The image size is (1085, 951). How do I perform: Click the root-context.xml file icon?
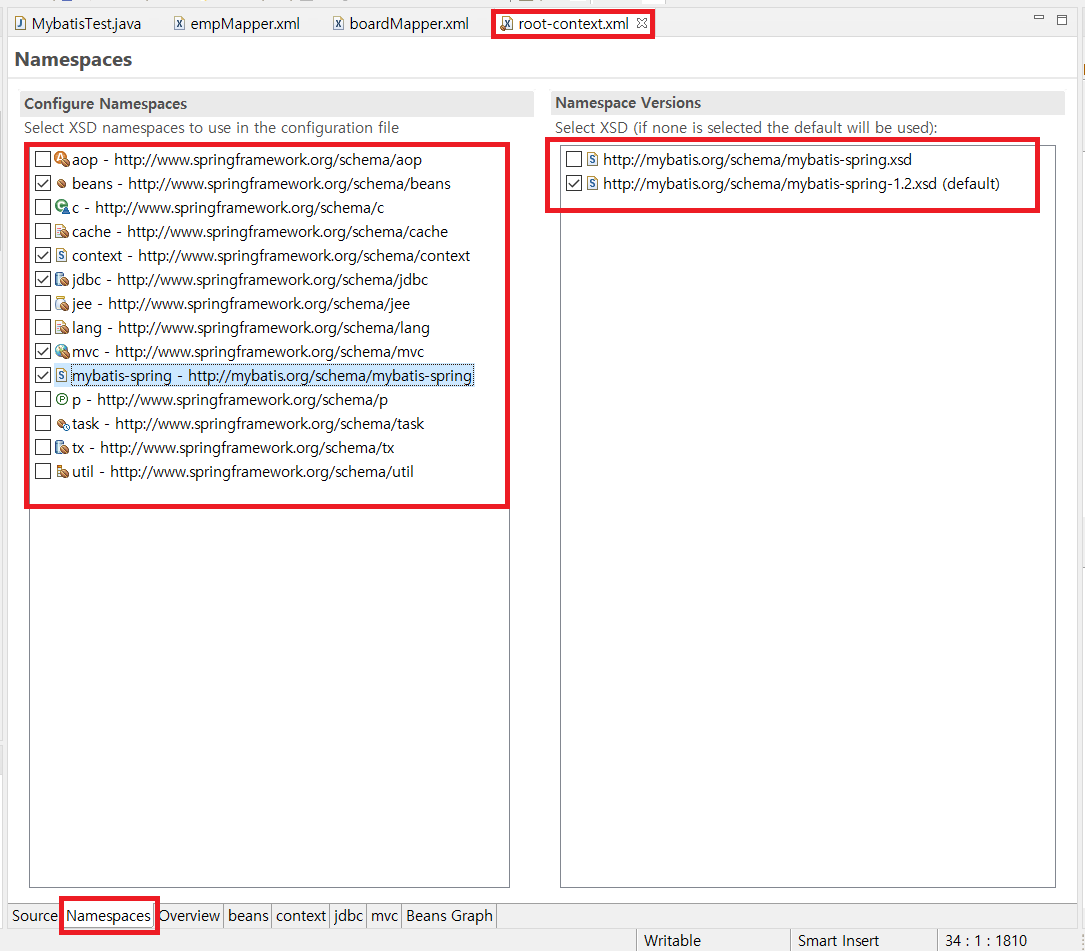pyautogui.click(x=507, y=24)
